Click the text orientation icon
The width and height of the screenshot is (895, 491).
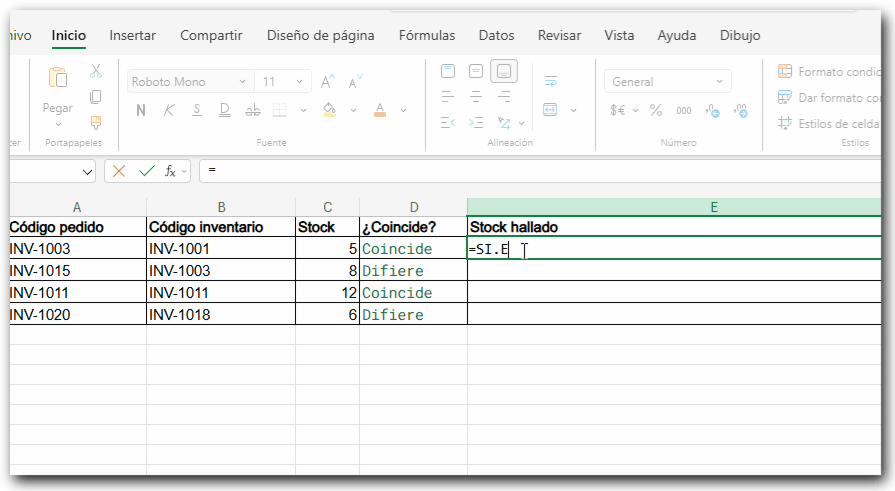pyautogui.click(x=503, y=122)
